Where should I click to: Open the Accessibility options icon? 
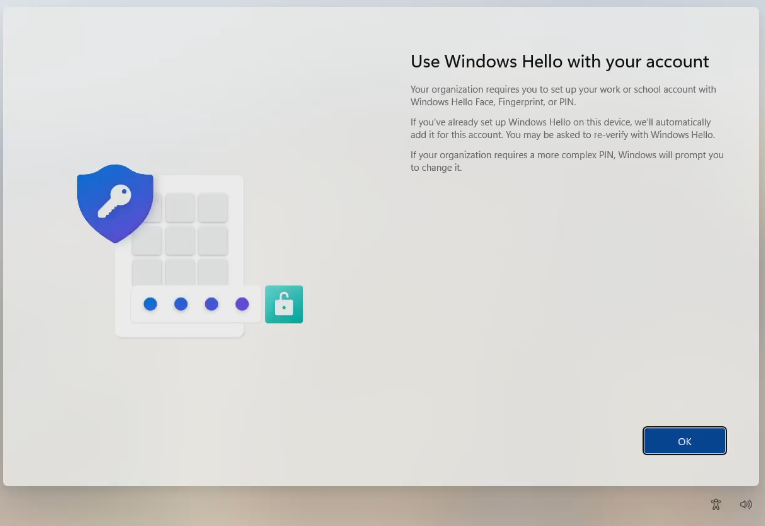click(716, 505)
